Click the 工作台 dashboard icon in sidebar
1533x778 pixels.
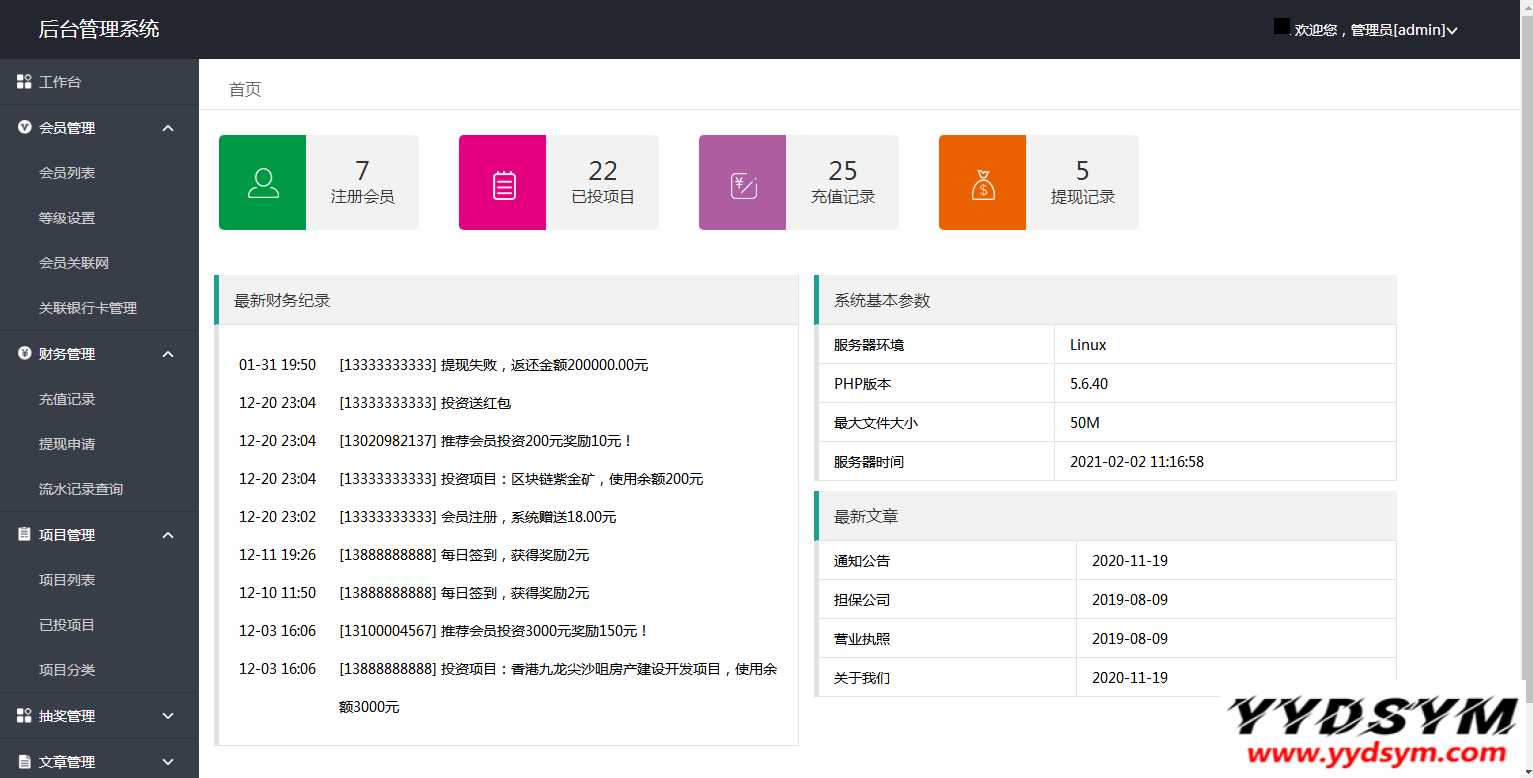point(24,82)
